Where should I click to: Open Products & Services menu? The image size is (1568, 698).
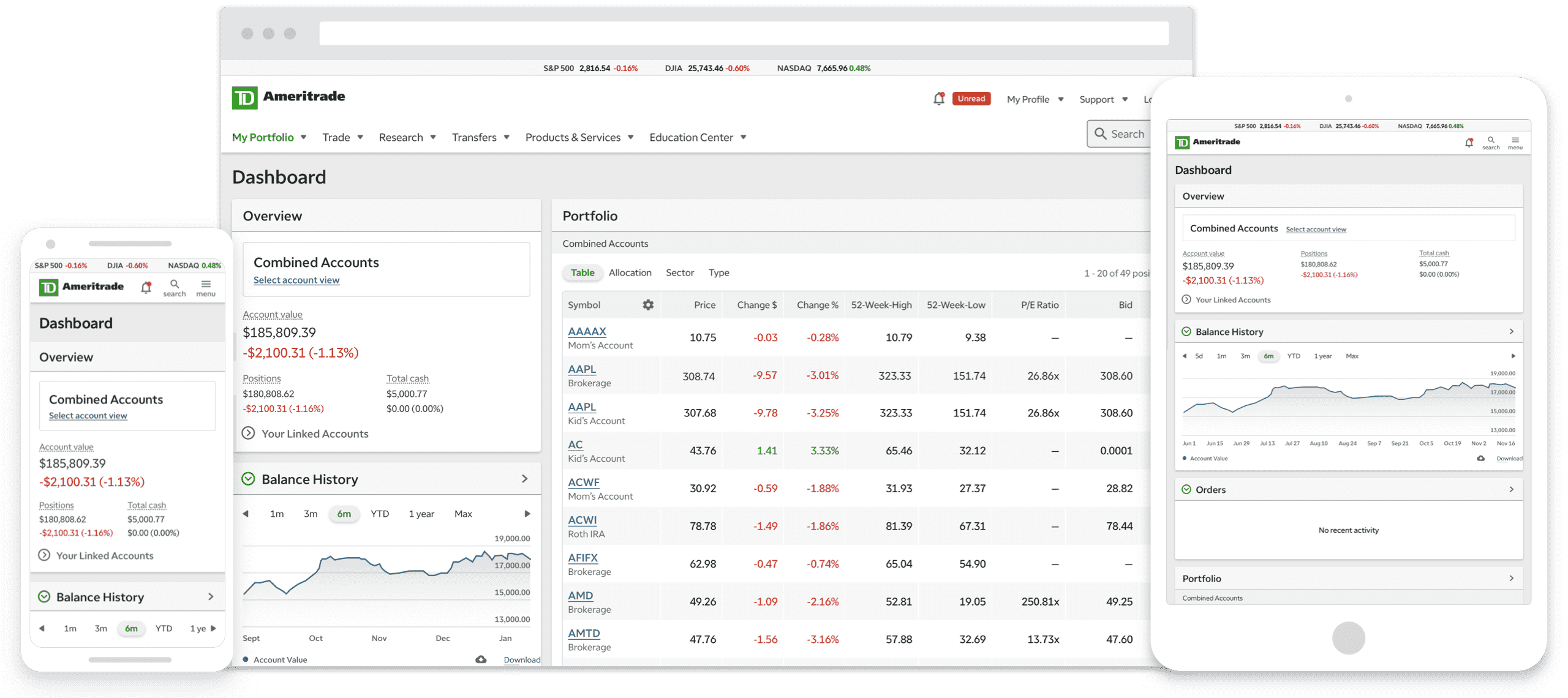579,137
